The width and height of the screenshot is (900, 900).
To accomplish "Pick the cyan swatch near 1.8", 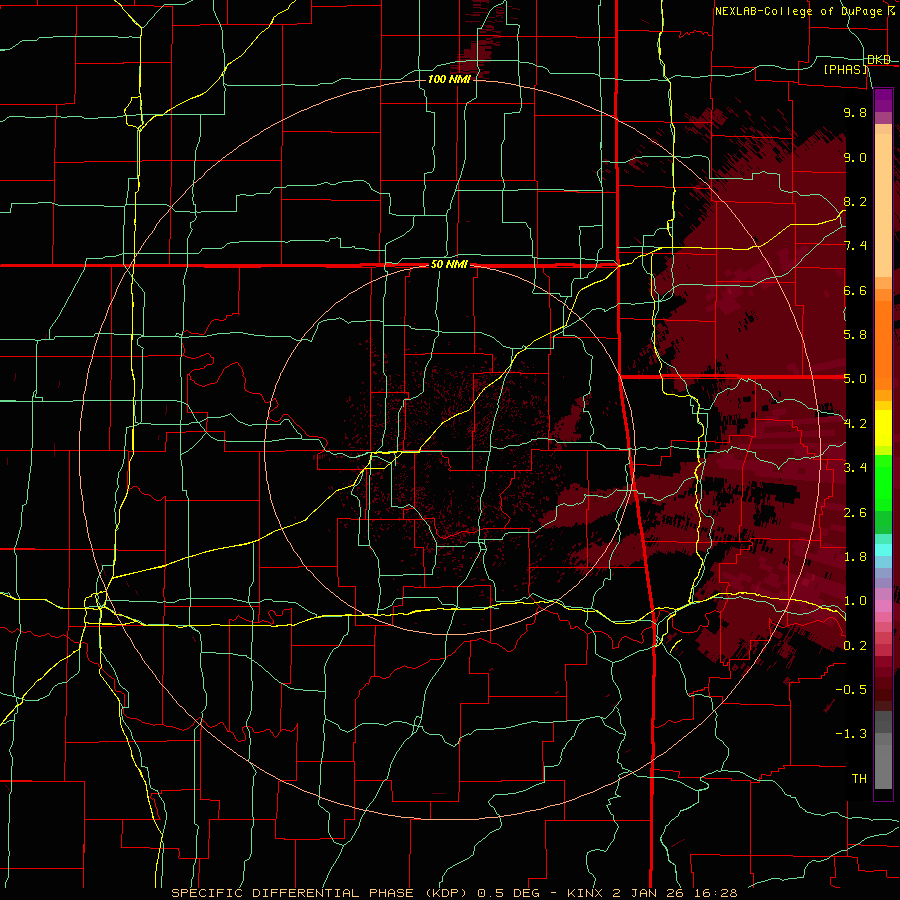I will [x=883, y=550].
